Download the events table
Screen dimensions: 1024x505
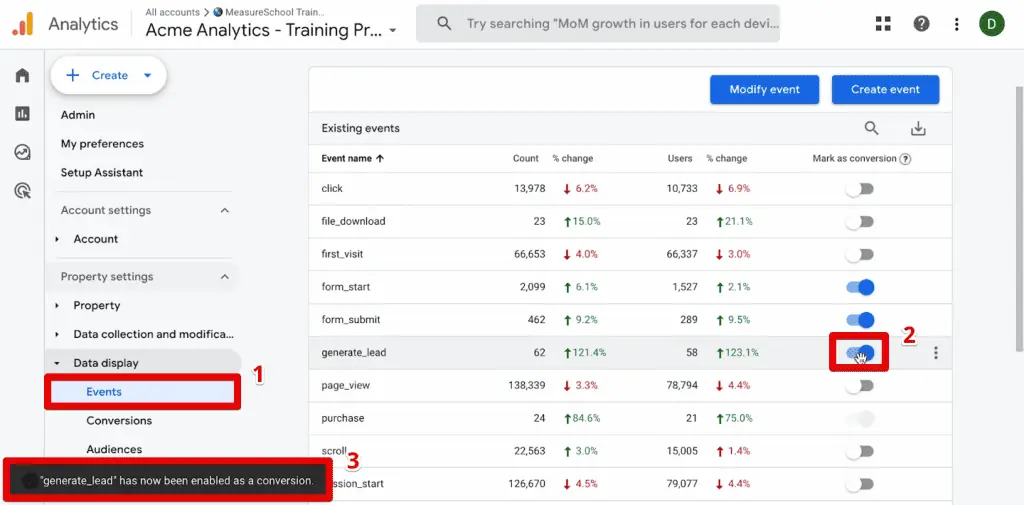(918, 128)
